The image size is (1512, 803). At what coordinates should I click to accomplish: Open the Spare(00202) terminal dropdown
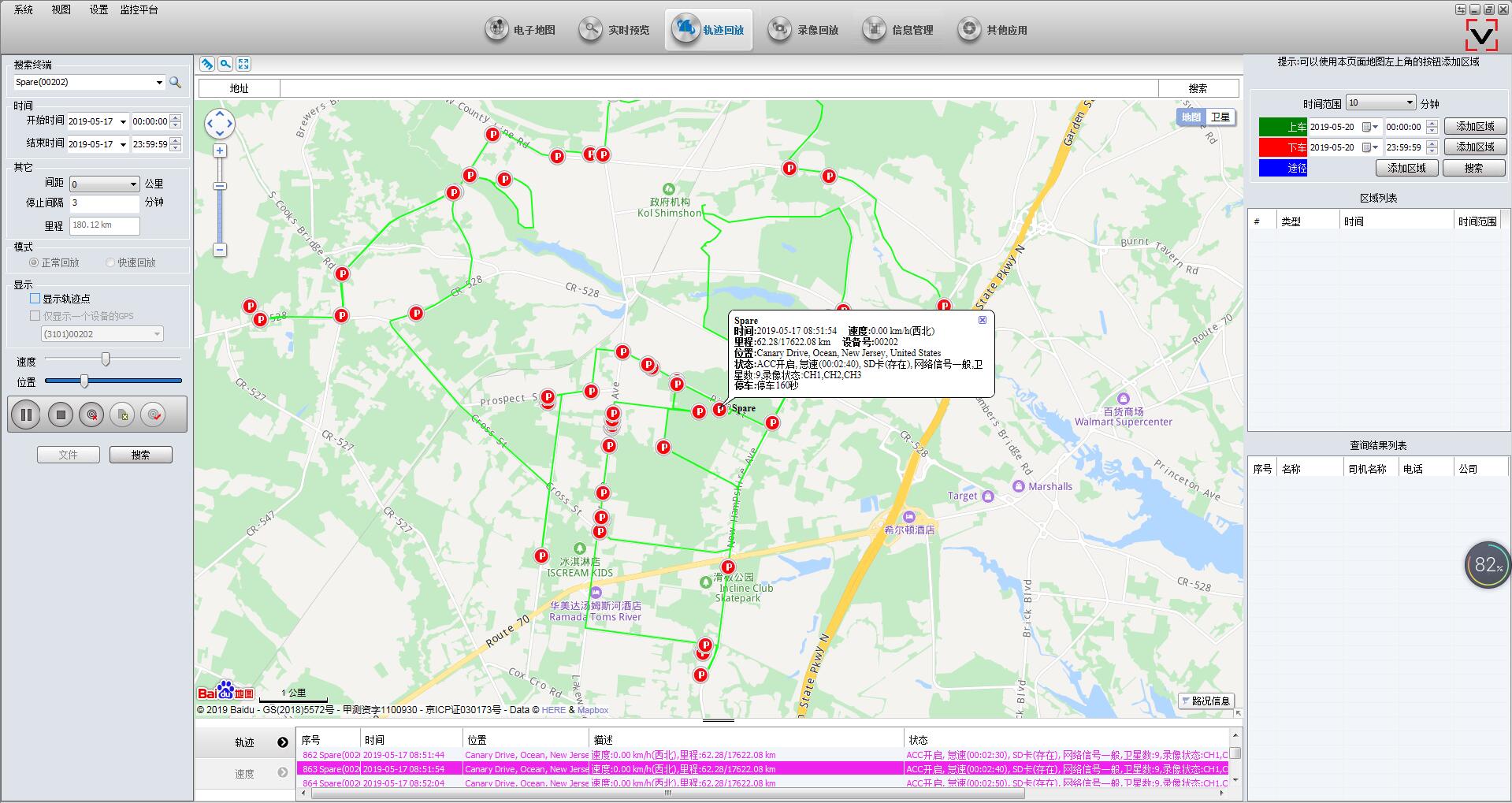[159, 83]
